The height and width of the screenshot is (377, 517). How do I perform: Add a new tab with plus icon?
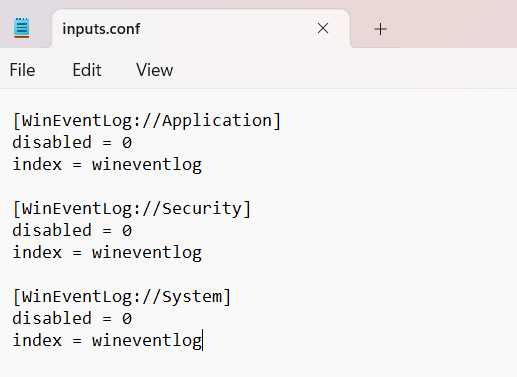click(x=380, y=29)
